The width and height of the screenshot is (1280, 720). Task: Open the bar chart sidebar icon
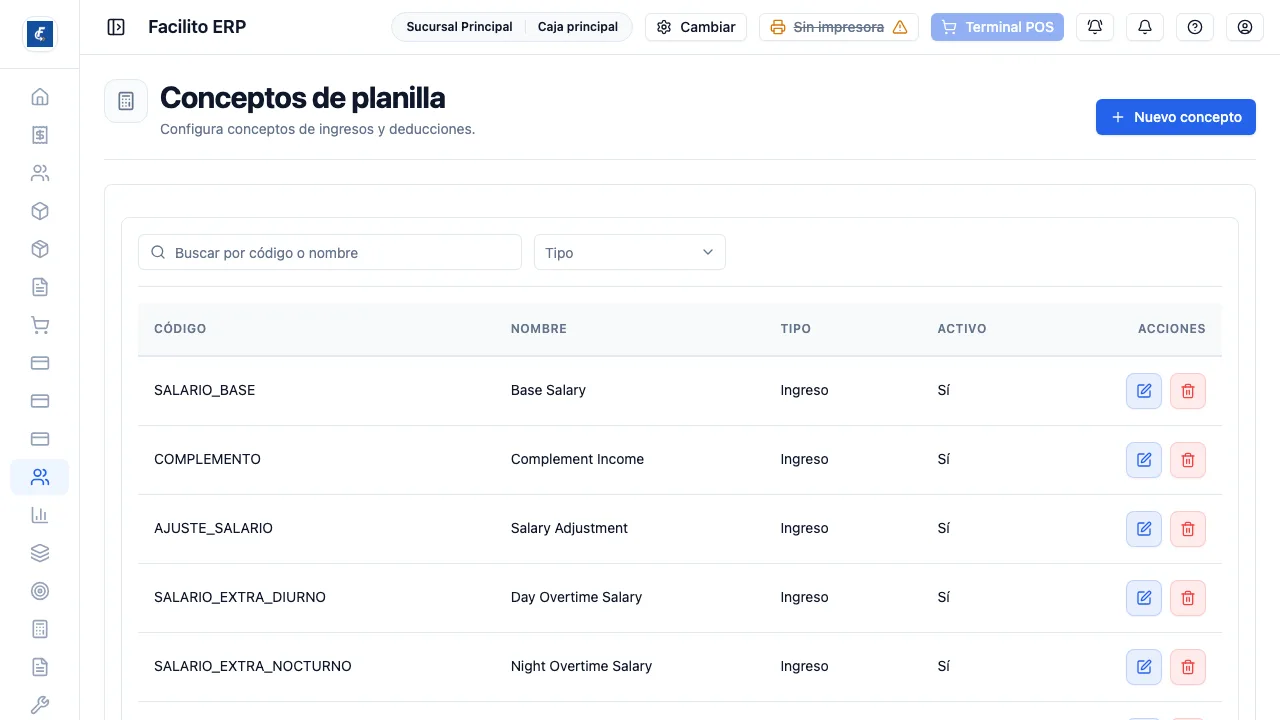tap(40, 515)
